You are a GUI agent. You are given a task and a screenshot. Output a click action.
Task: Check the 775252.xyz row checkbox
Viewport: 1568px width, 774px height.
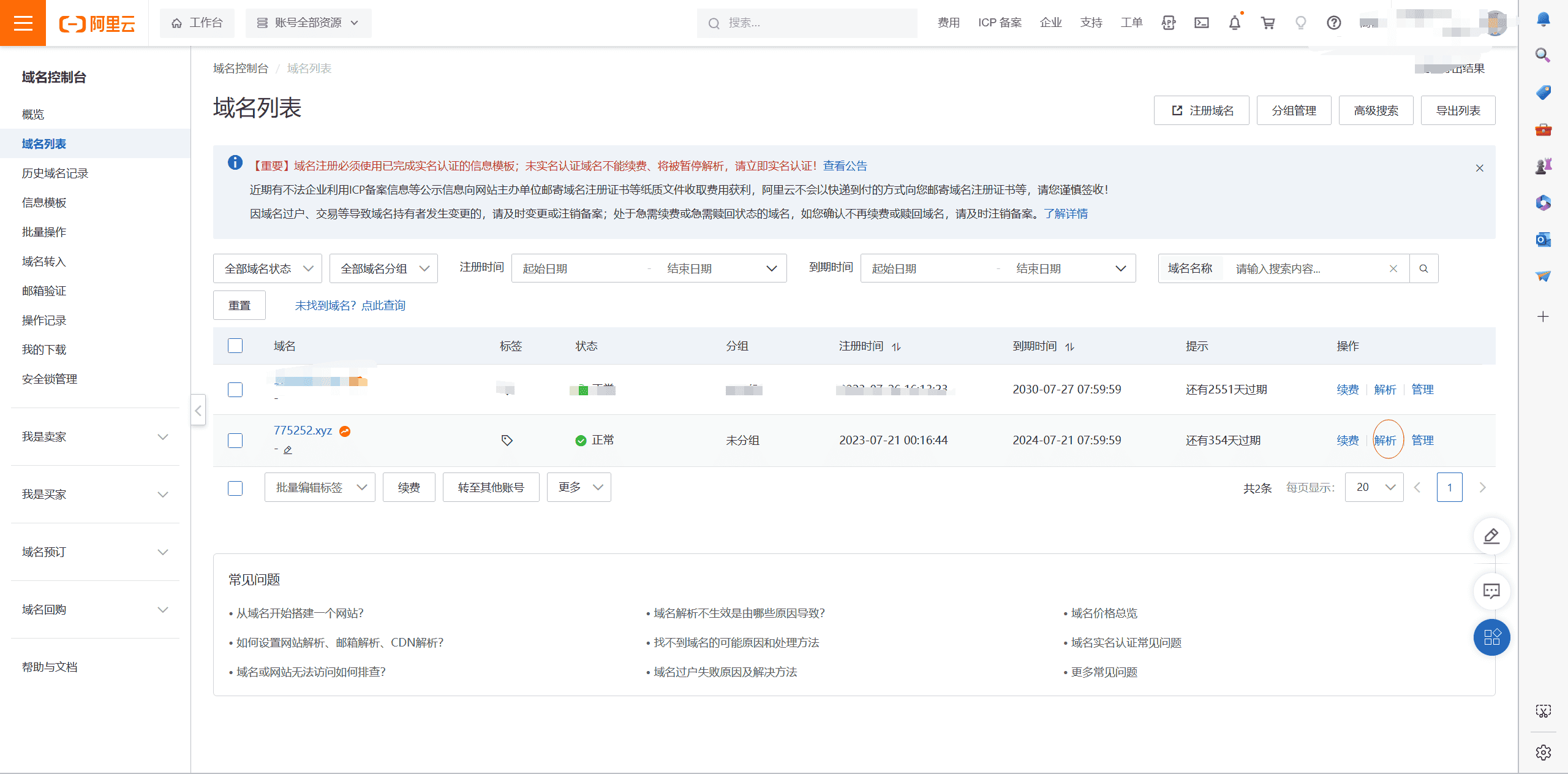[235, 441]
